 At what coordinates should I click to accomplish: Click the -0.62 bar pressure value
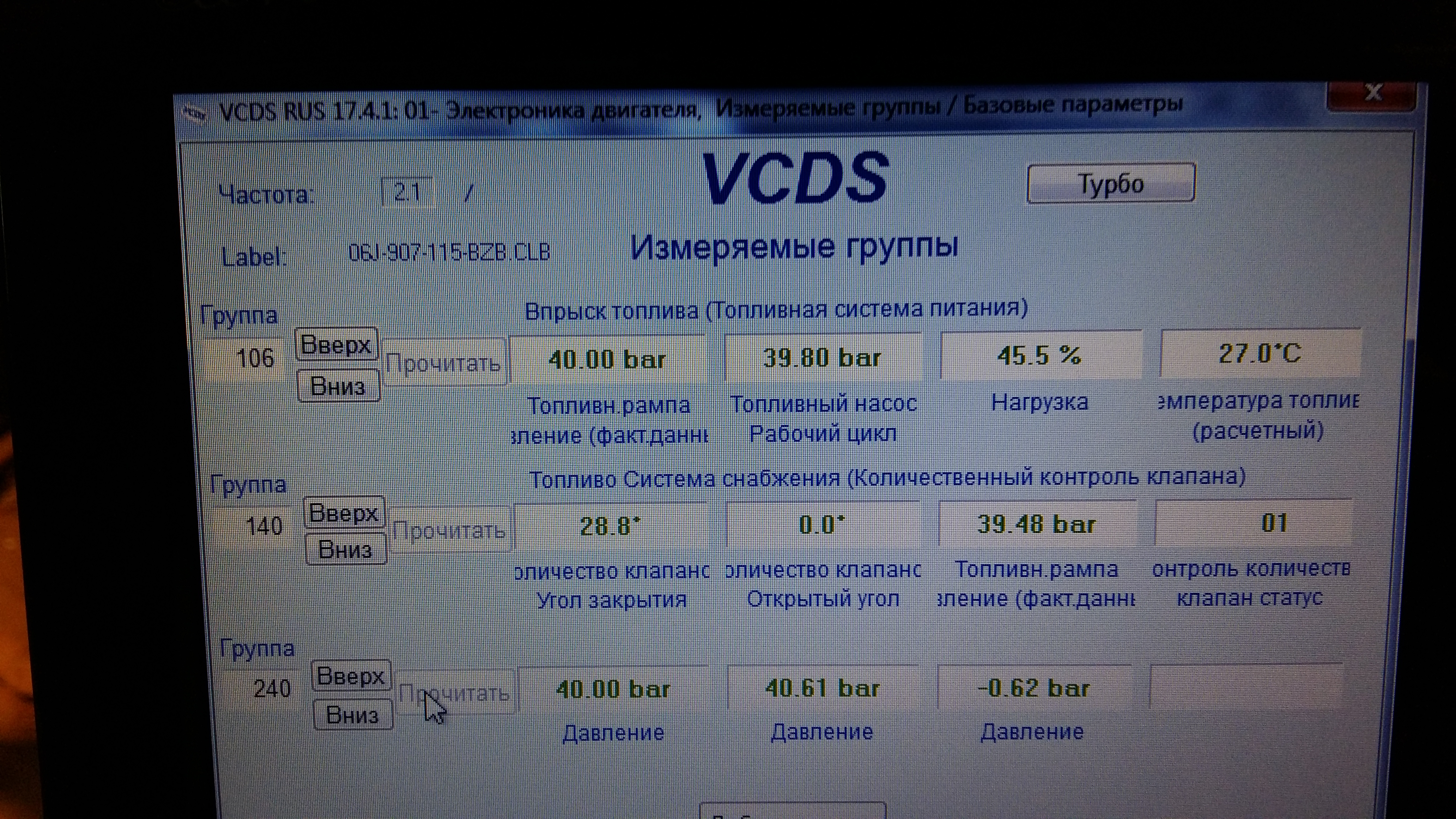coord(1035,687)
